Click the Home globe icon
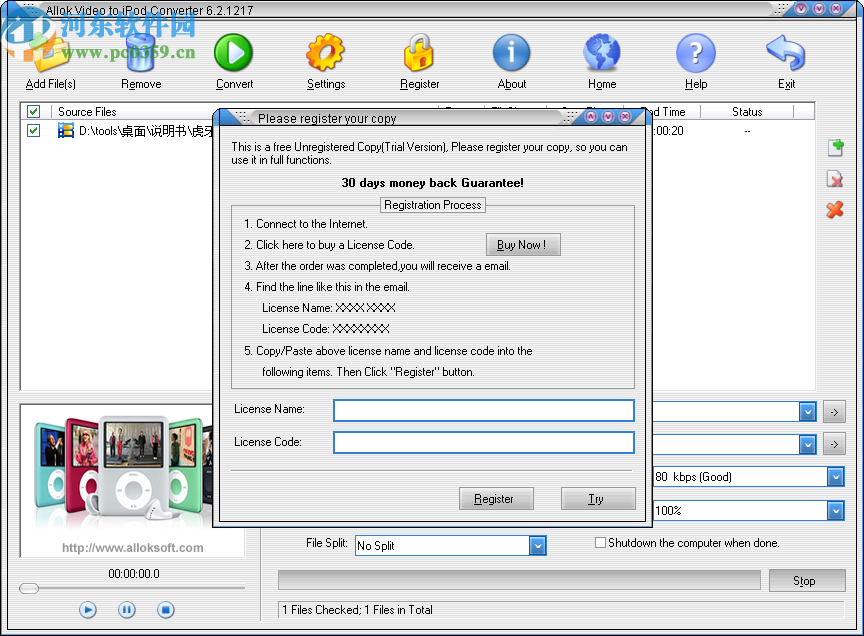This screenshot has height=636, width=864. (601, 53)
